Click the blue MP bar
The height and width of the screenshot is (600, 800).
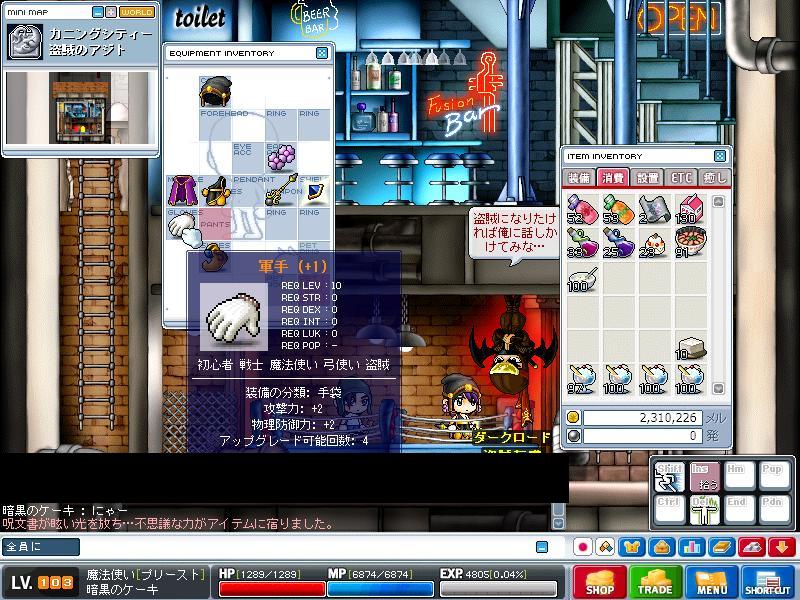pos(380,589)
